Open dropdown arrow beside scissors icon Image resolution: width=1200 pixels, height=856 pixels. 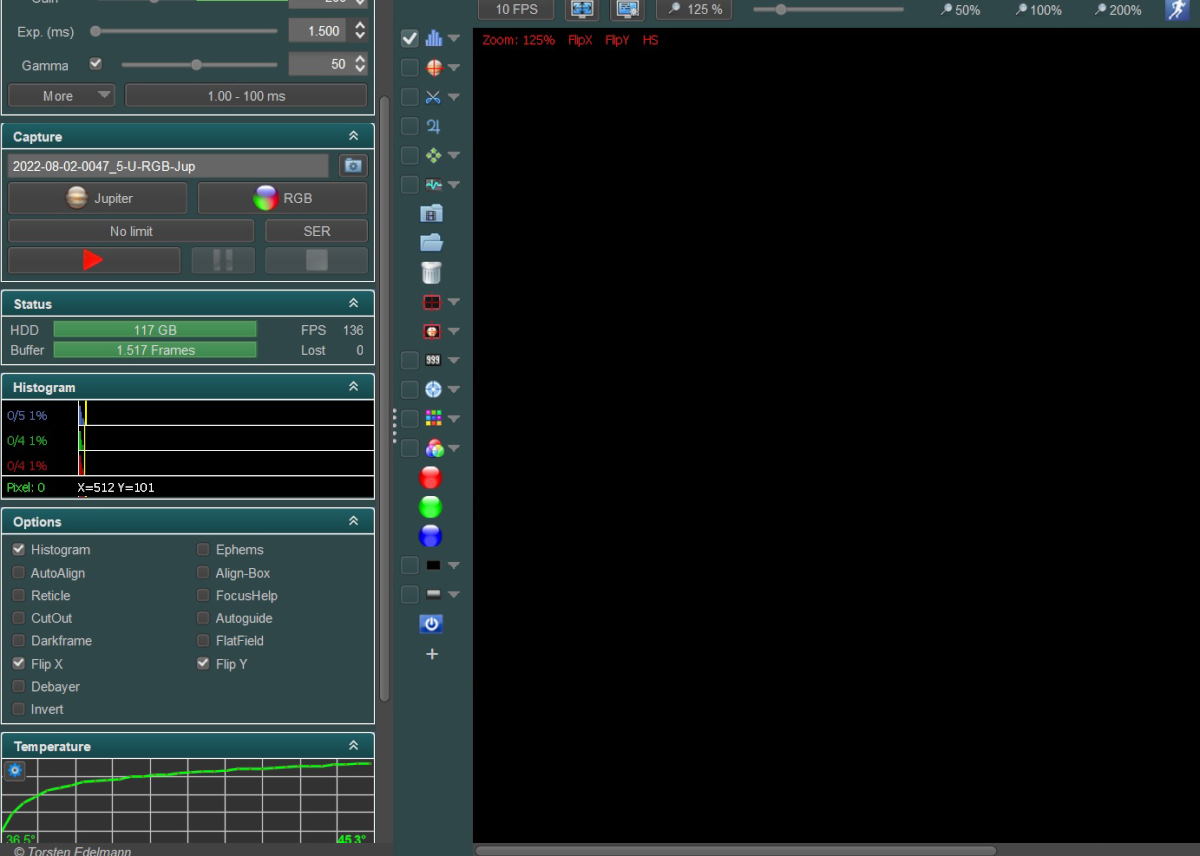point(454,98)
